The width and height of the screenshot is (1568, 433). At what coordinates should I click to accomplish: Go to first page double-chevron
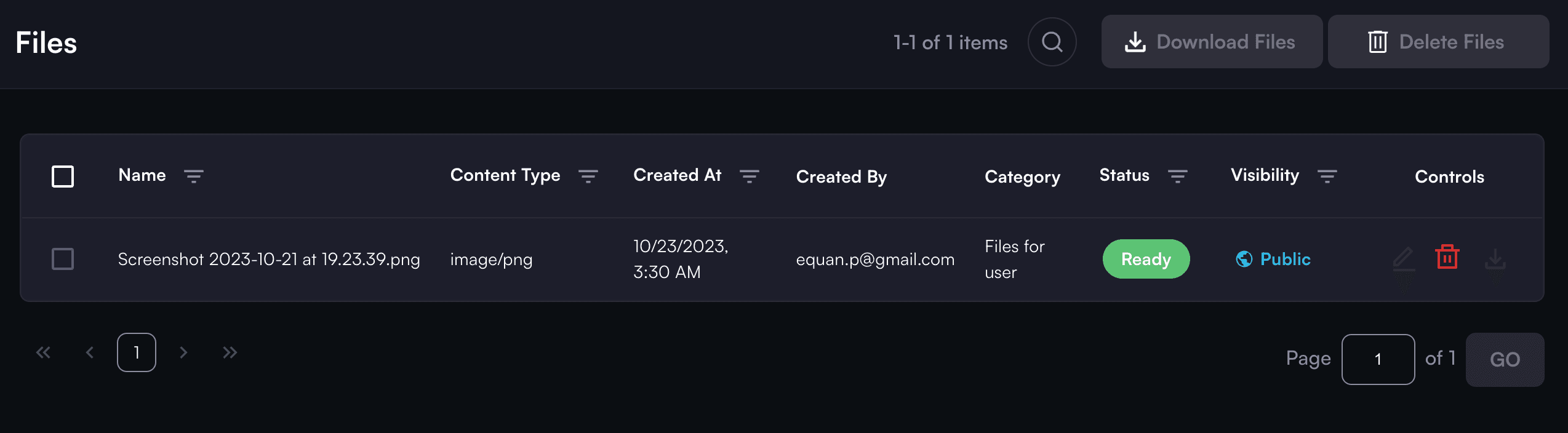[x=43, y=352]
